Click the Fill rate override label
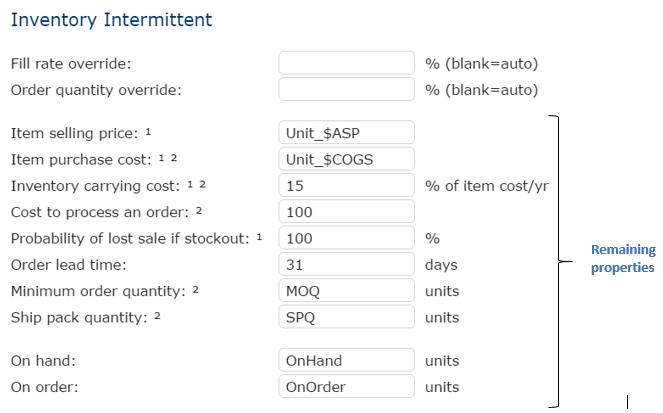The height and width of the screenshot is (413, 663). coord(71,63)
